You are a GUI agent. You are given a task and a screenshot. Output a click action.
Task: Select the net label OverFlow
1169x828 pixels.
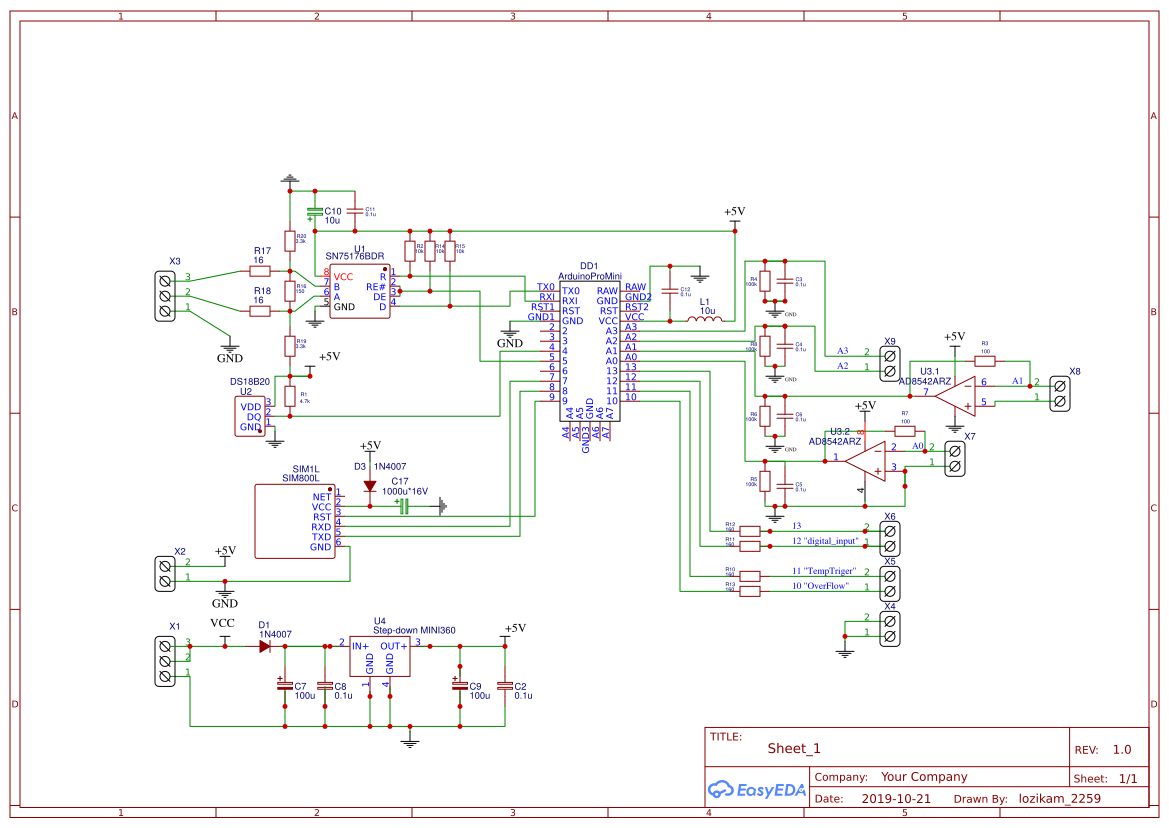click(822, 587)
